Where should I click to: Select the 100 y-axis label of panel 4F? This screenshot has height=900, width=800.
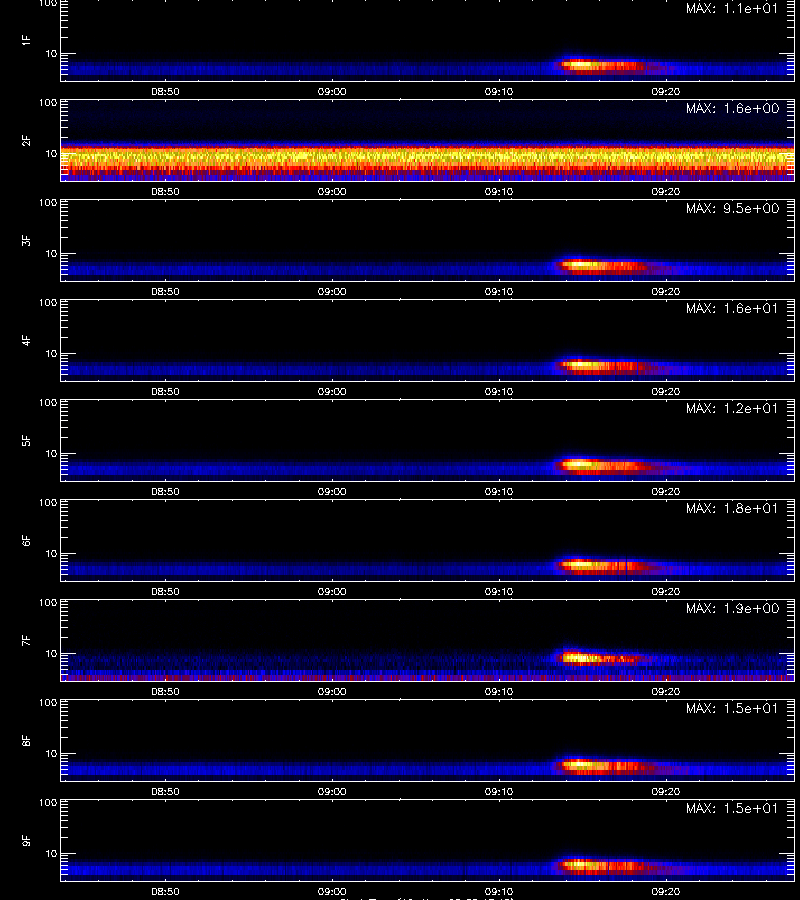[48, 302]
